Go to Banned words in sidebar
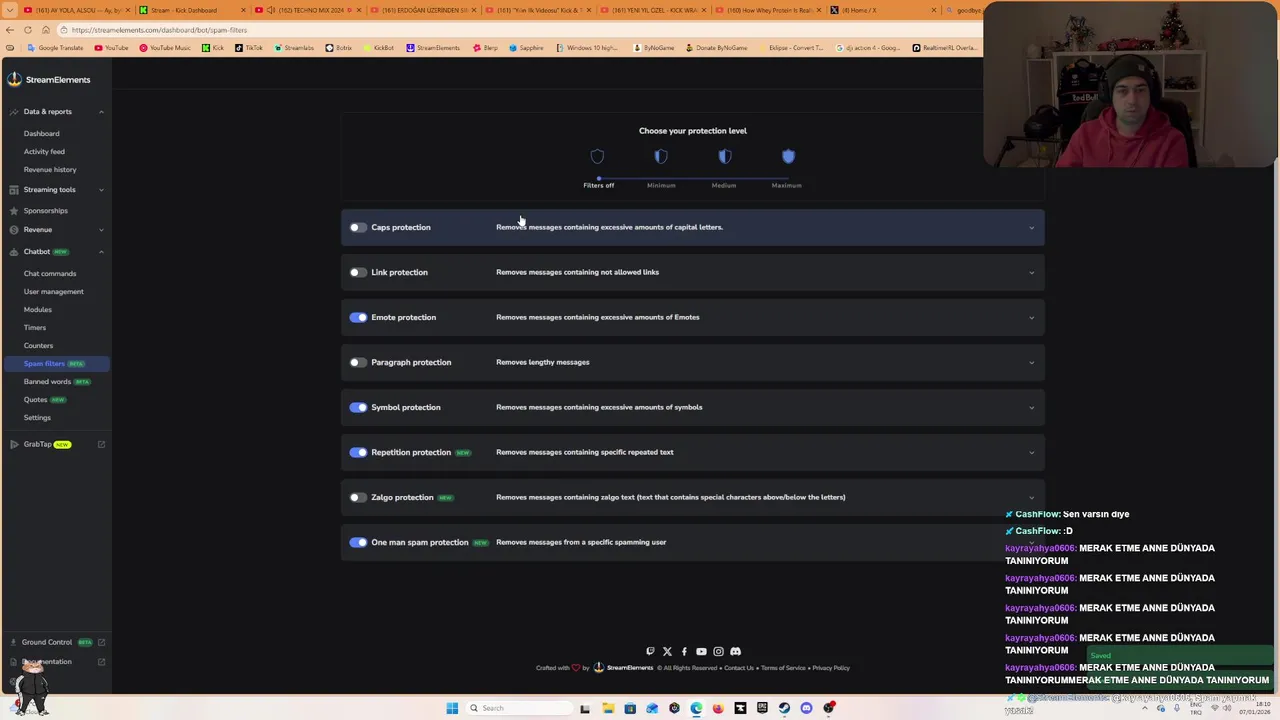 tap(48, 381)
